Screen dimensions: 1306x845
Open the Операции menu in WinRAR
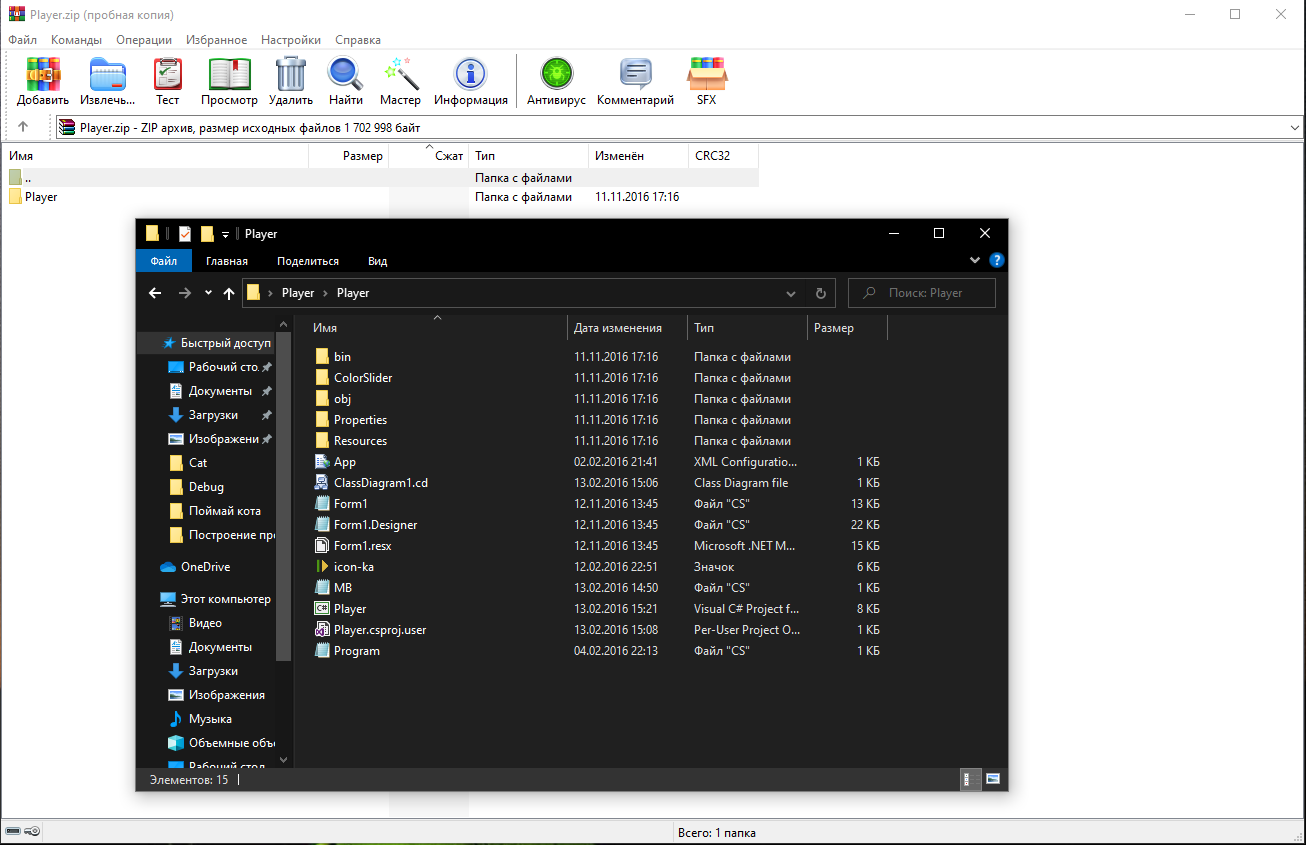144,40
